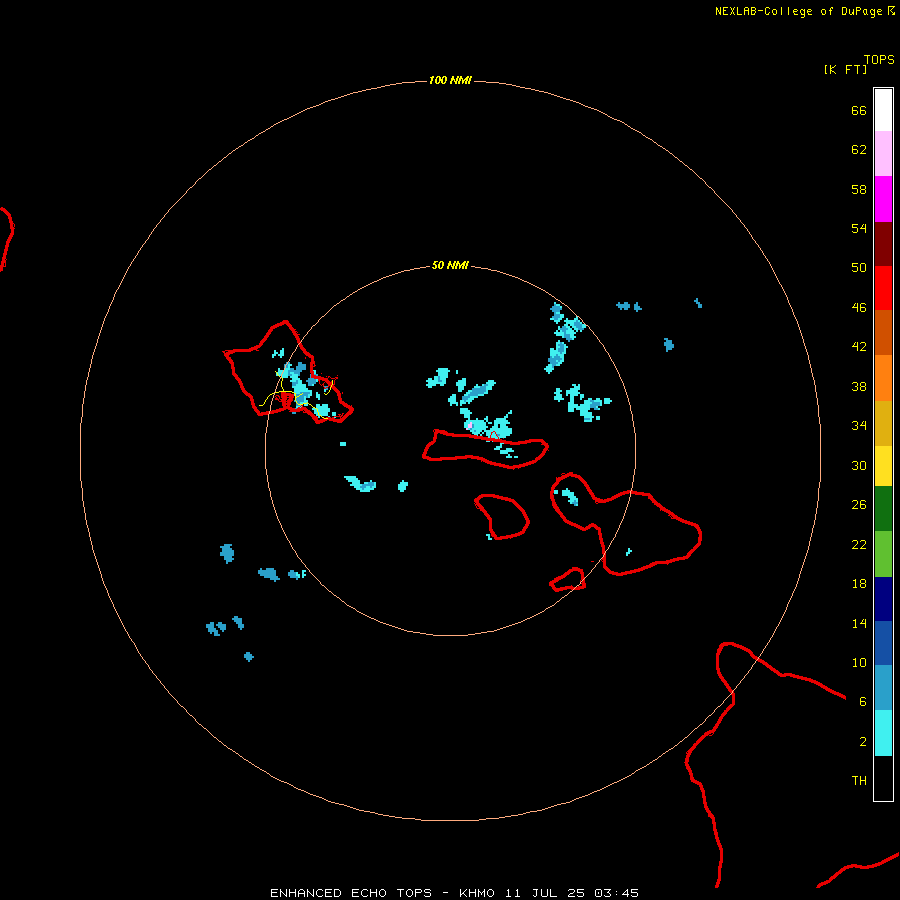Select the 2 legend value
Viewport: 900px width, 900px height.
[863, 742]
